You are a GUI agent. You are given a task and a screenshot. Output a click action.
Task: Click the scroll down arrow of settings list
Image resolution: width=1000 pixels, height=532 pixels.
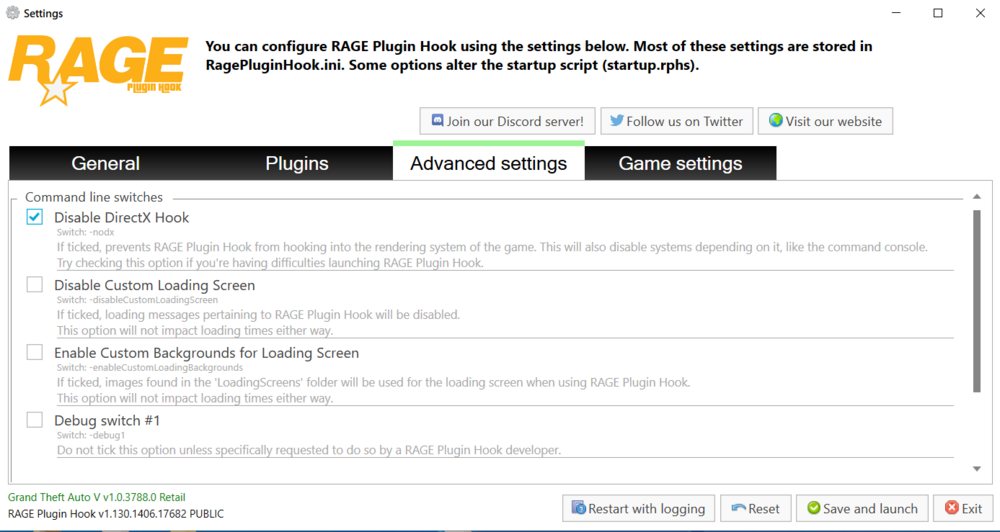[x=976, y=469]
